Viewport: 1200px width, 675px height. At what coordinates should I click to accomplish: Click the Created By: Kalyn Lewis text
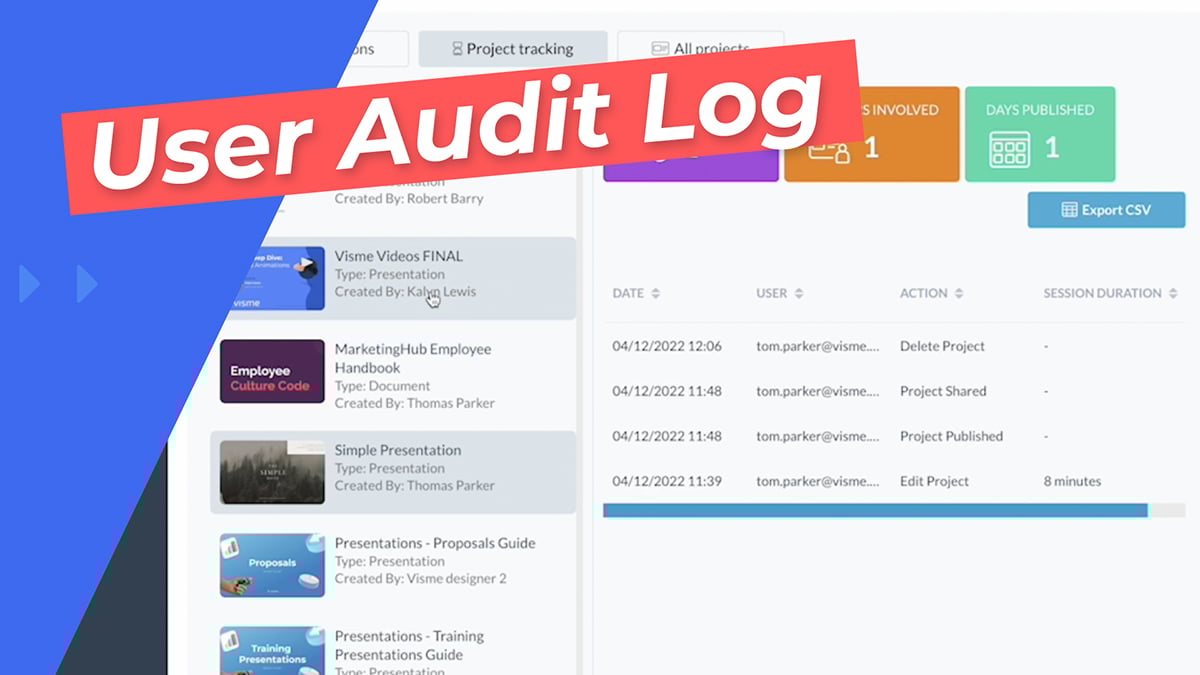coord(405,292)
